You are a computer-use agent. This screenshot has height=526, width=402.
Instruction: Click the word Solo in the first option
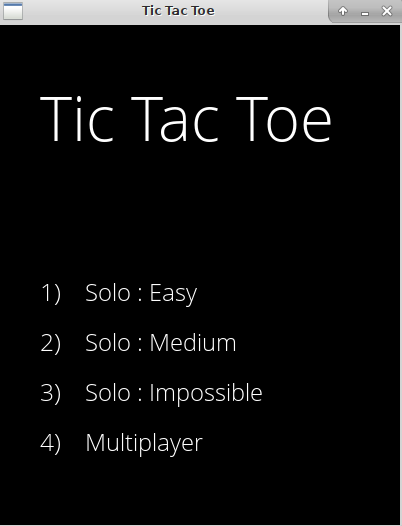tap(108, 293)
